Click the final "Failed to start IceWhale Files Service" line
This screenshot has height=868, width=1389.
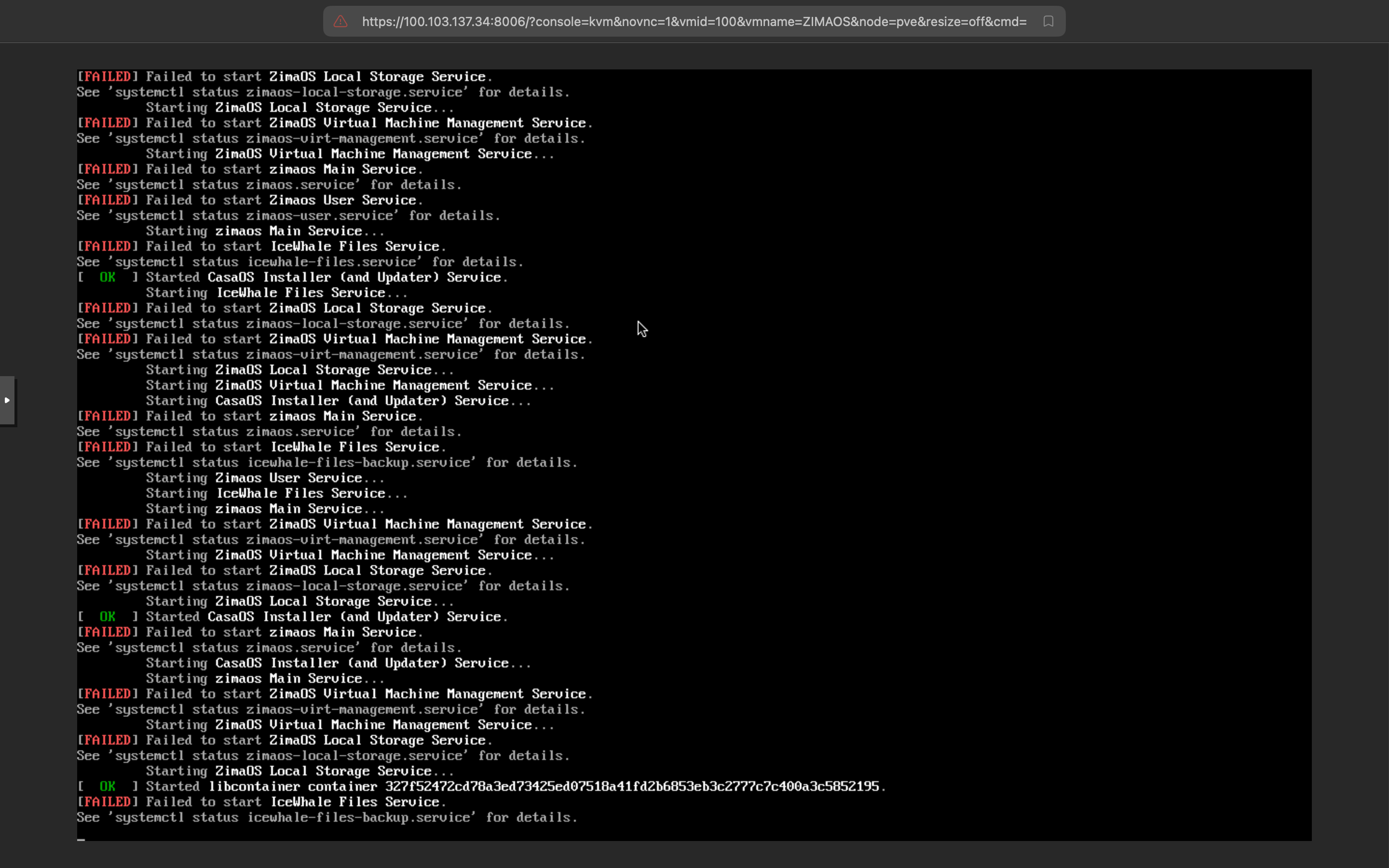pyautogui.click(x=296, y=802)
